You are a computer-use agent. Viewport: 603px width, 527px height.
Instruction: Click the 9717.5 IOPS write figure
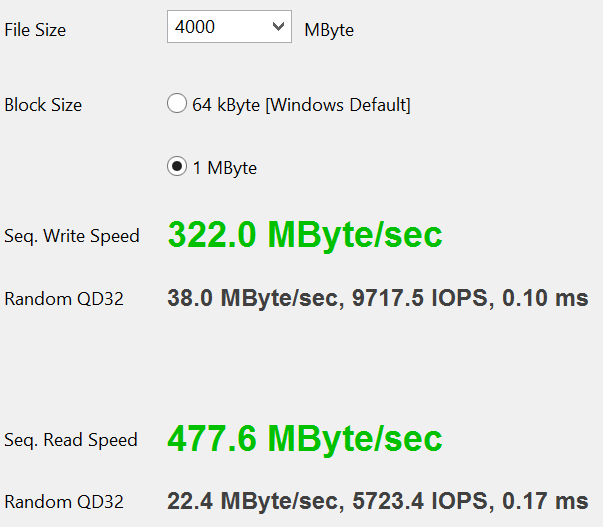point(419,298)
